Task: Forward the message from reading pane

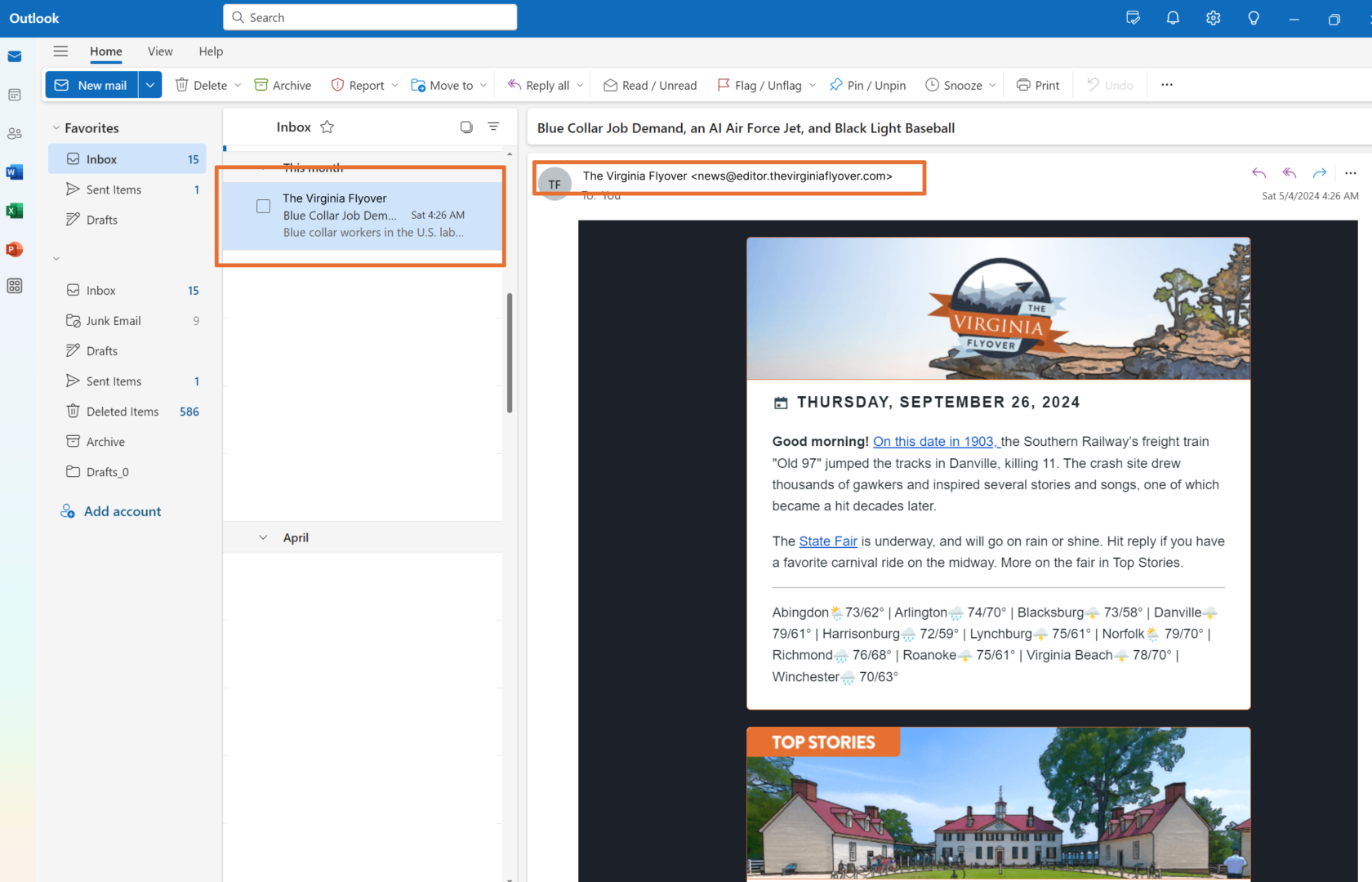Action: coord(1319,173)
